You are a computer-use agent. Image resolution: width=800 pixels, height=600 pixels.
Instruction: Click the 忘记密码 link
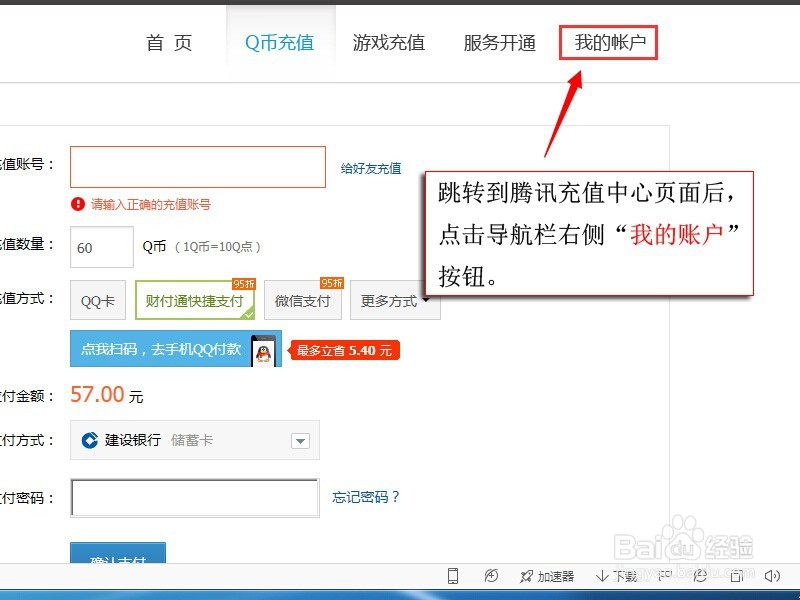tap(363, 497)
